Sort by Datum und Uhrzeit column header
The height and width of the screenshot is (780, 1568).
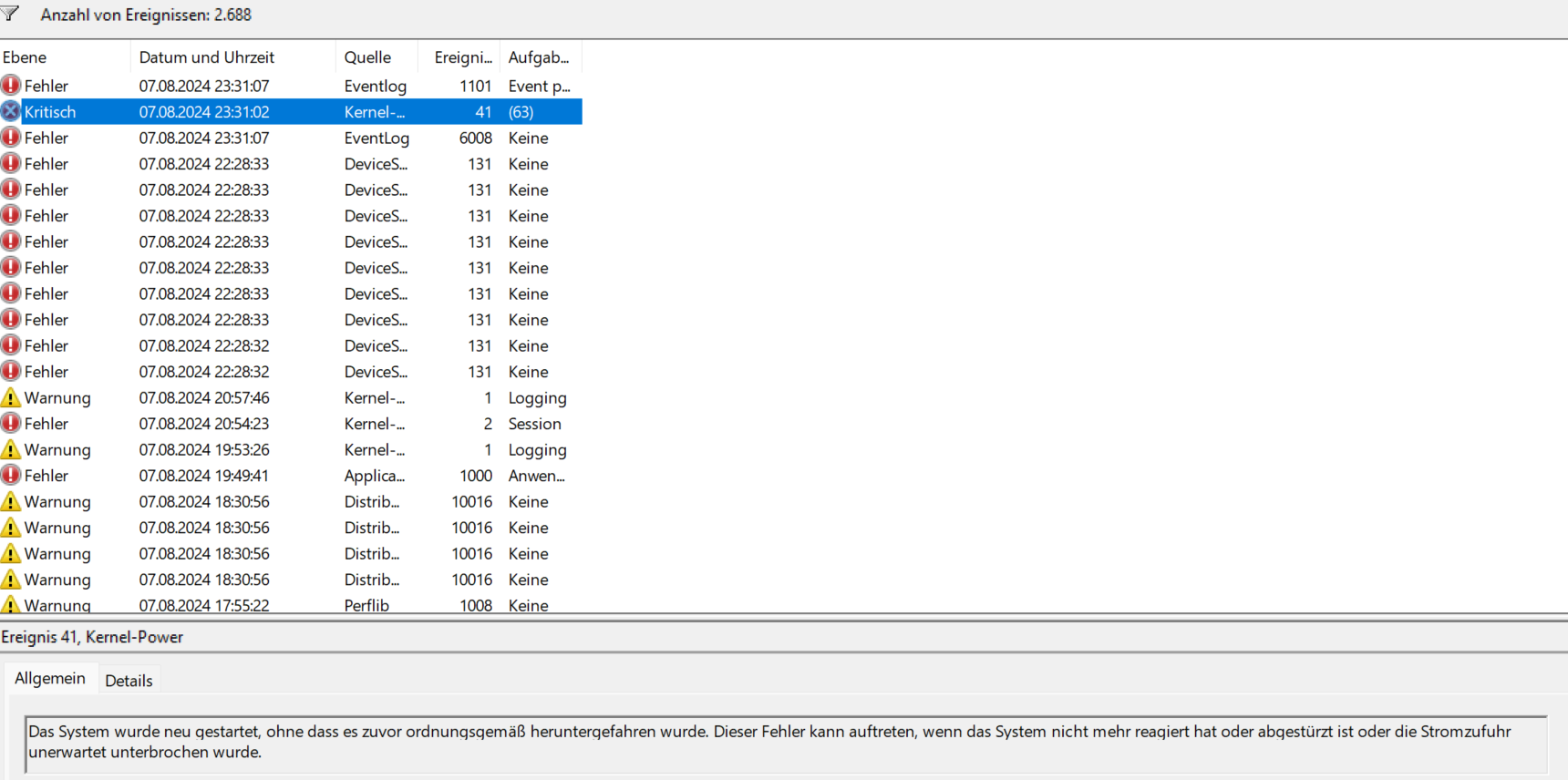click(x=233, y=57)
